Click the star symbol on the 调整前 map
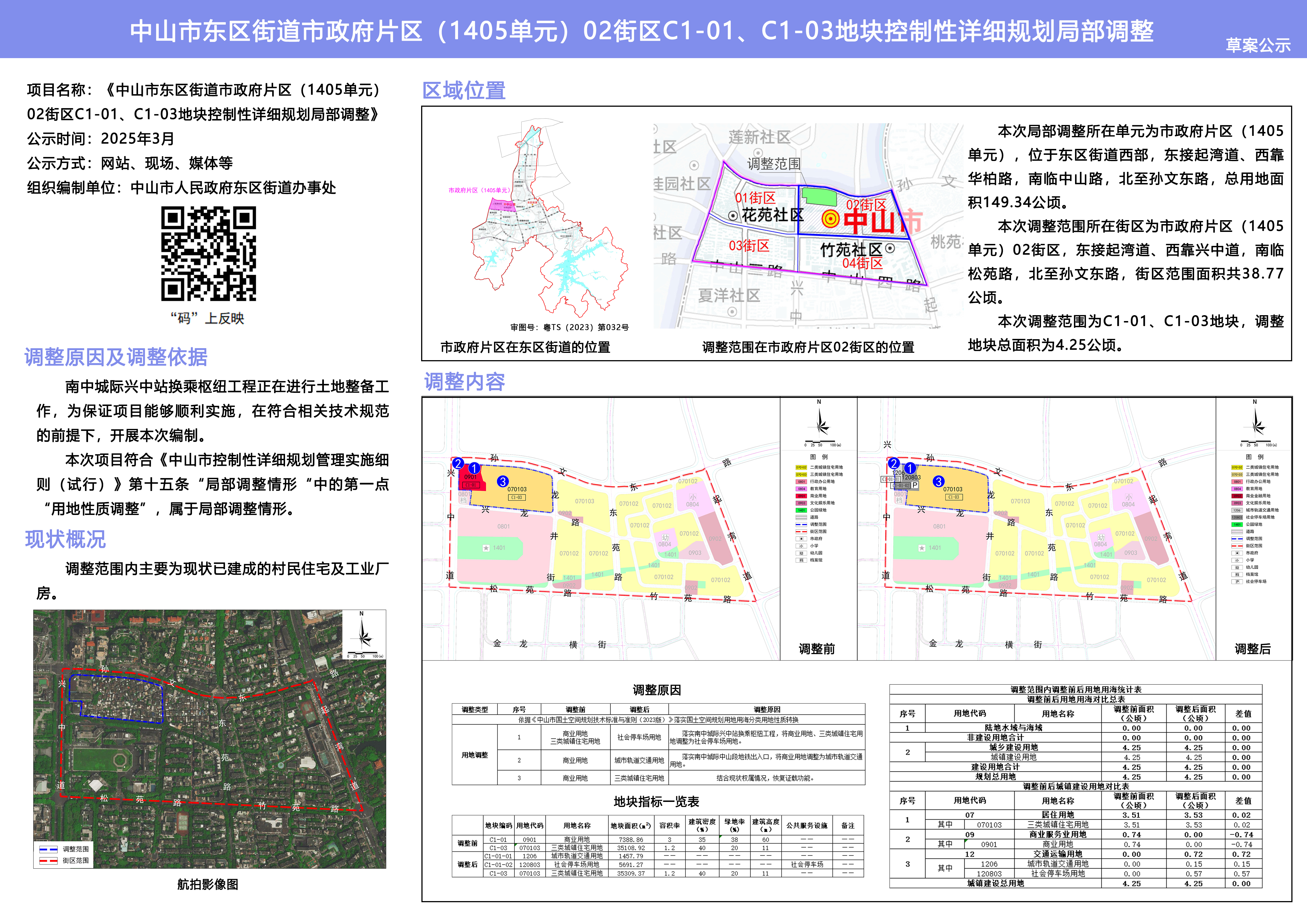The image size is (1307, 924). tap(486, 548)
